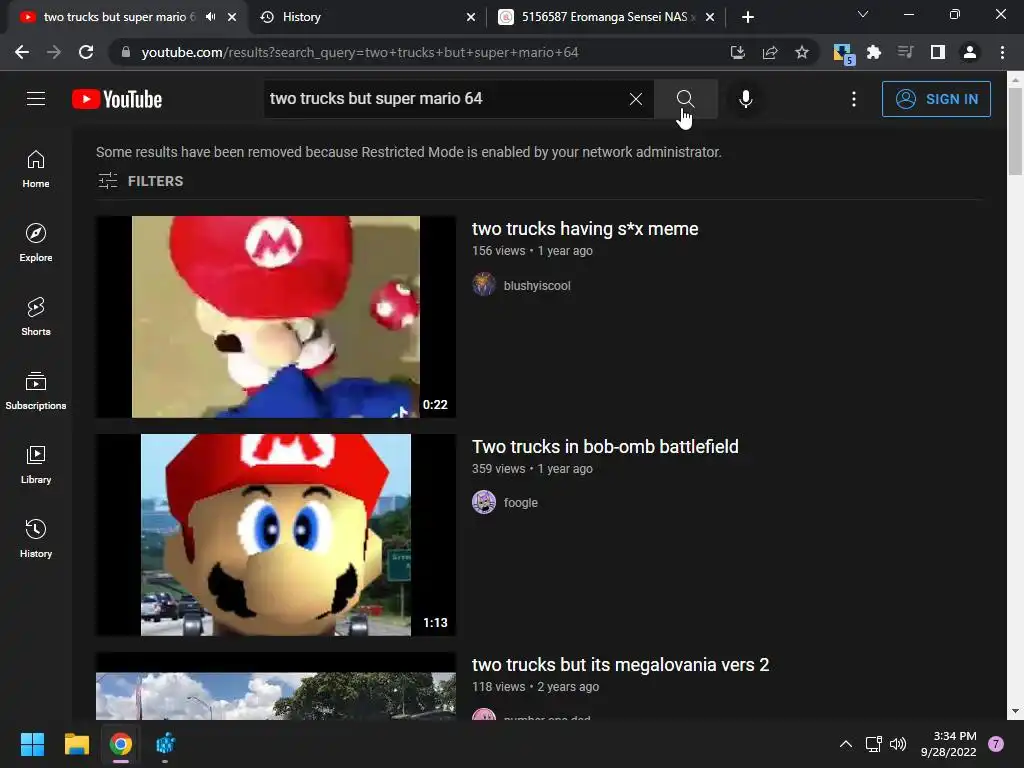Mute the tab via speaker icon
This screenshot has width=1024, height=768.
[x=210, y=17]
